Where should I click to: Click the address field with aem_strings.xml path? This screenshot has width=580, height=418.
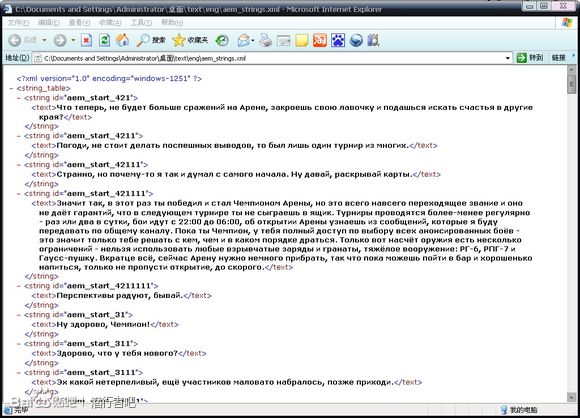[x=273, y=58]
